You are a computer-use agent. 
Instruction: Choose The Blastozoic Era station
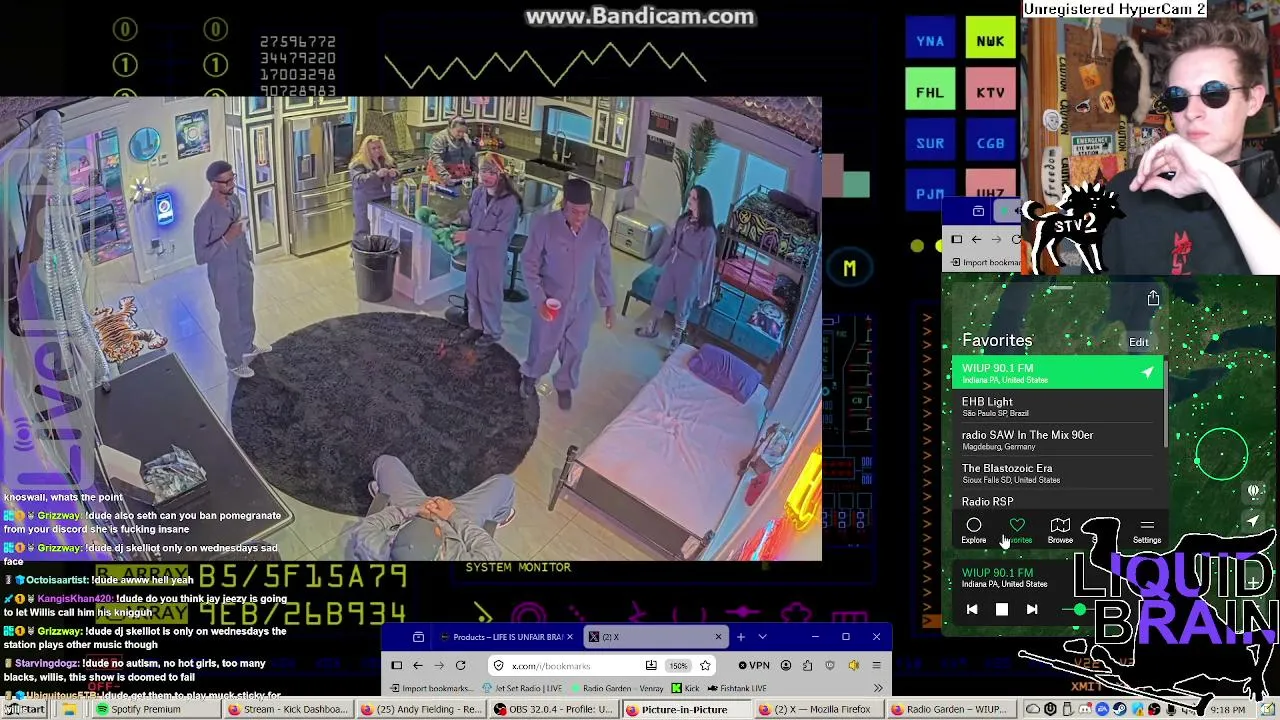point(1057,473)
